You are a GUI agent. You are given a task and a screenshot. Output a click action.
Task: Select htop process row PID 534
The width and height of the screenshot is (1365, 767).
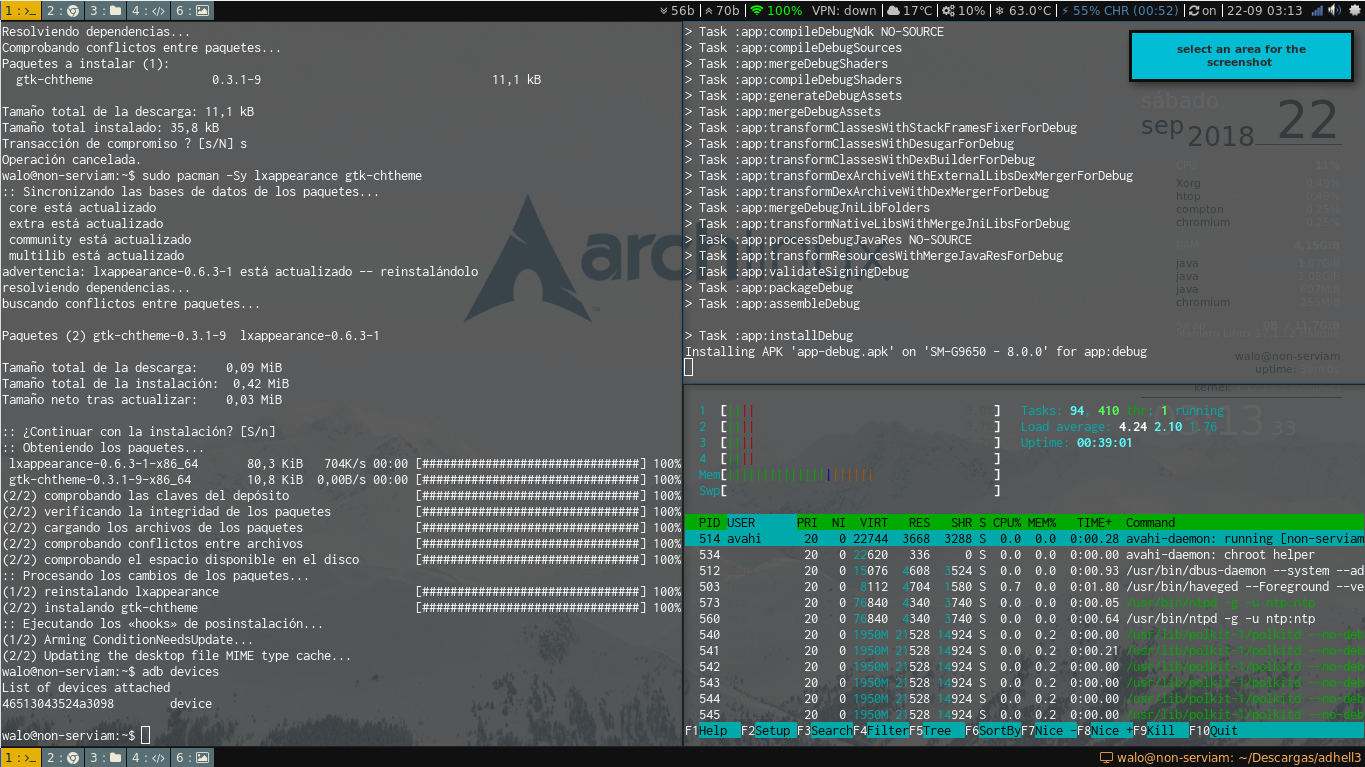pos(1024,555)
